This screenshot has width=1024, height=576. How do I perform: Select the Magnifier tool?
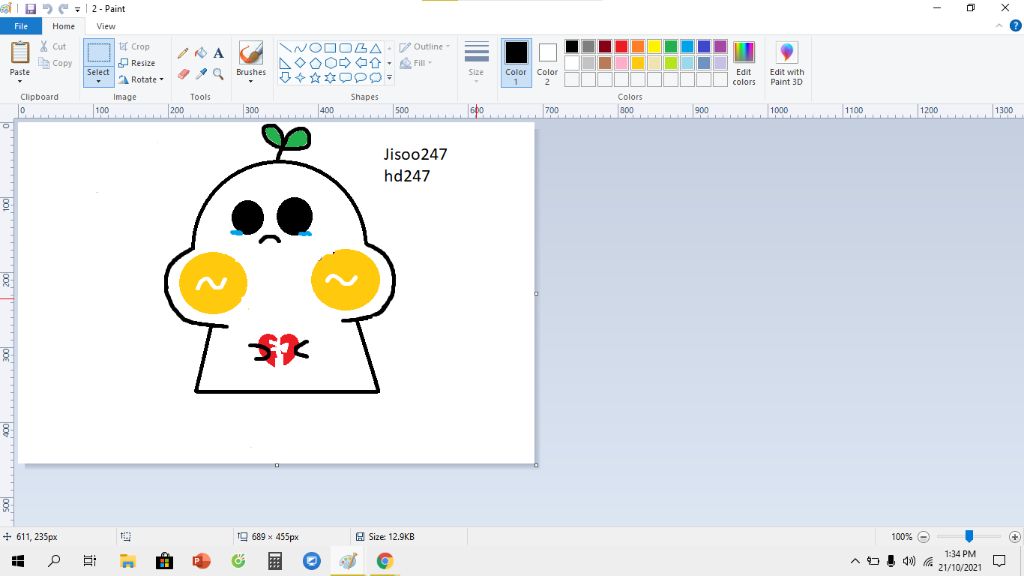click(219, 74)
